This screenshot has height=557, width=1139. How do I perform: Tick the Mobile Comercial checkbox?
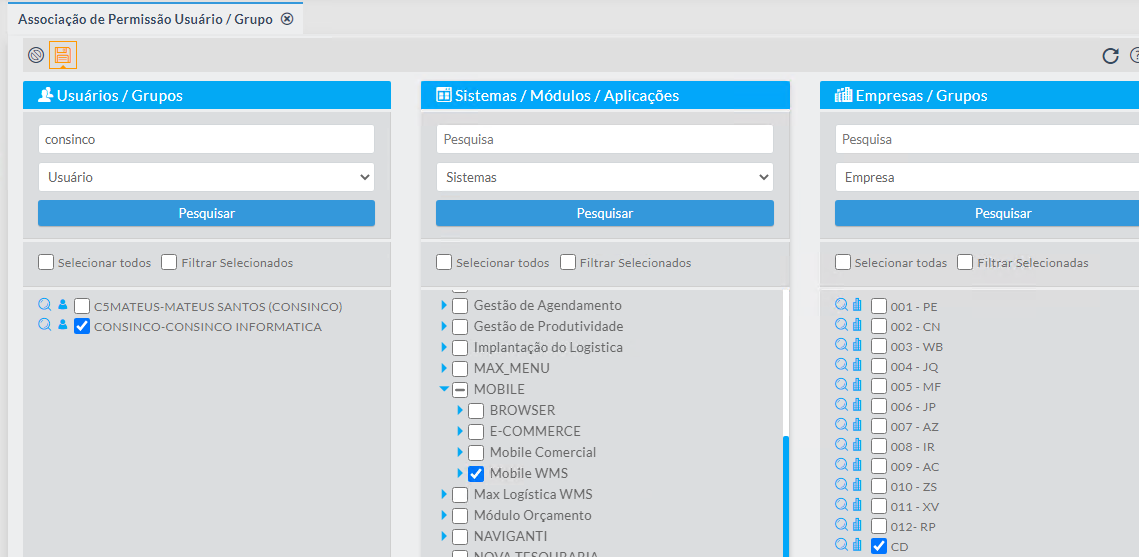476,452
